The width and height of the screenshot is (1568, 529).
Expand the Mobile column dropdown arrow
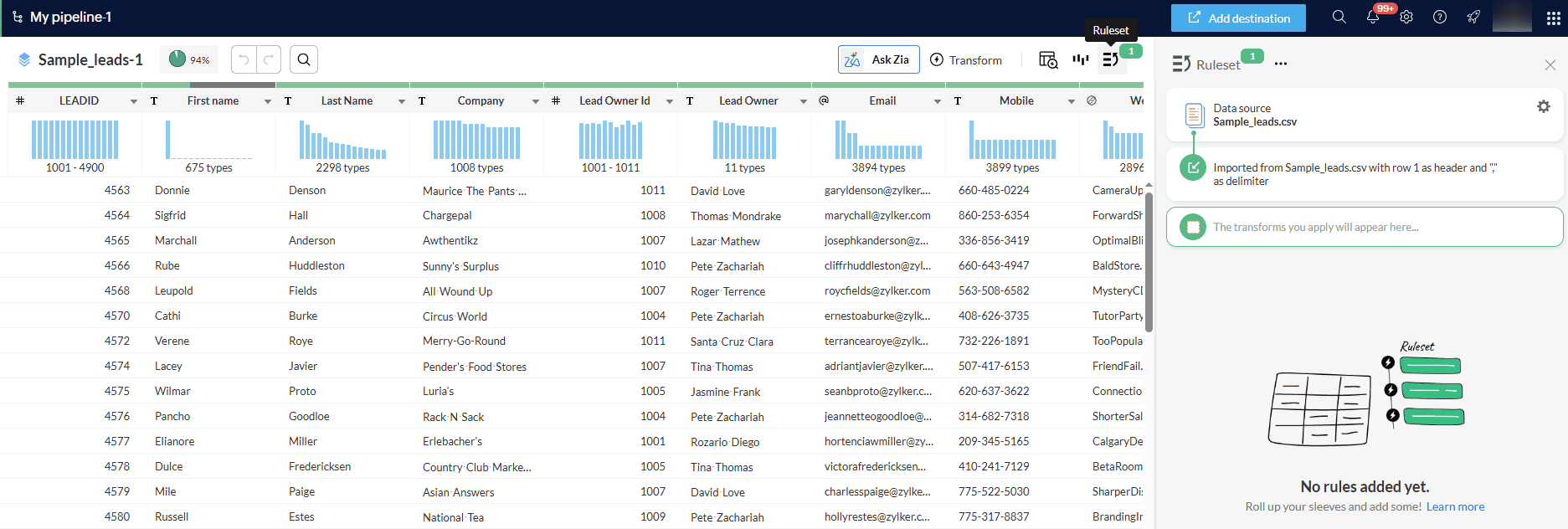pyautogui.click(x=1071, y=101)
